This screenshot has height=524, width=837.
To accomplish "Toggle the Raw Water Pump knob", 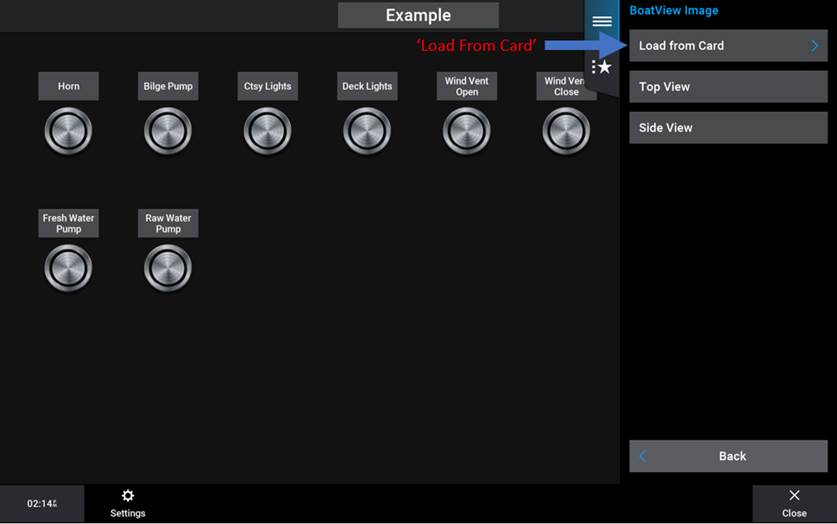I will click(x=168, y=268).
